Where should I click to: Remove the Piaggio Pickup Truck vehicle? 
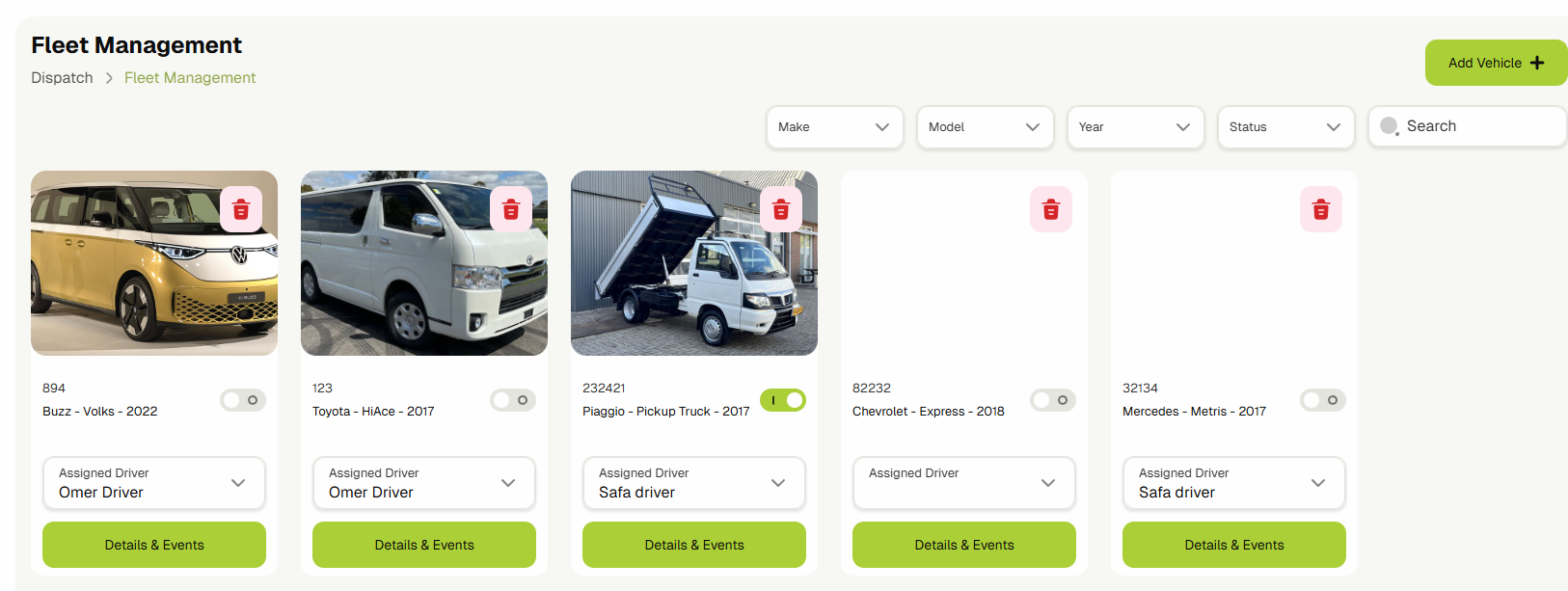click(781, 209)
